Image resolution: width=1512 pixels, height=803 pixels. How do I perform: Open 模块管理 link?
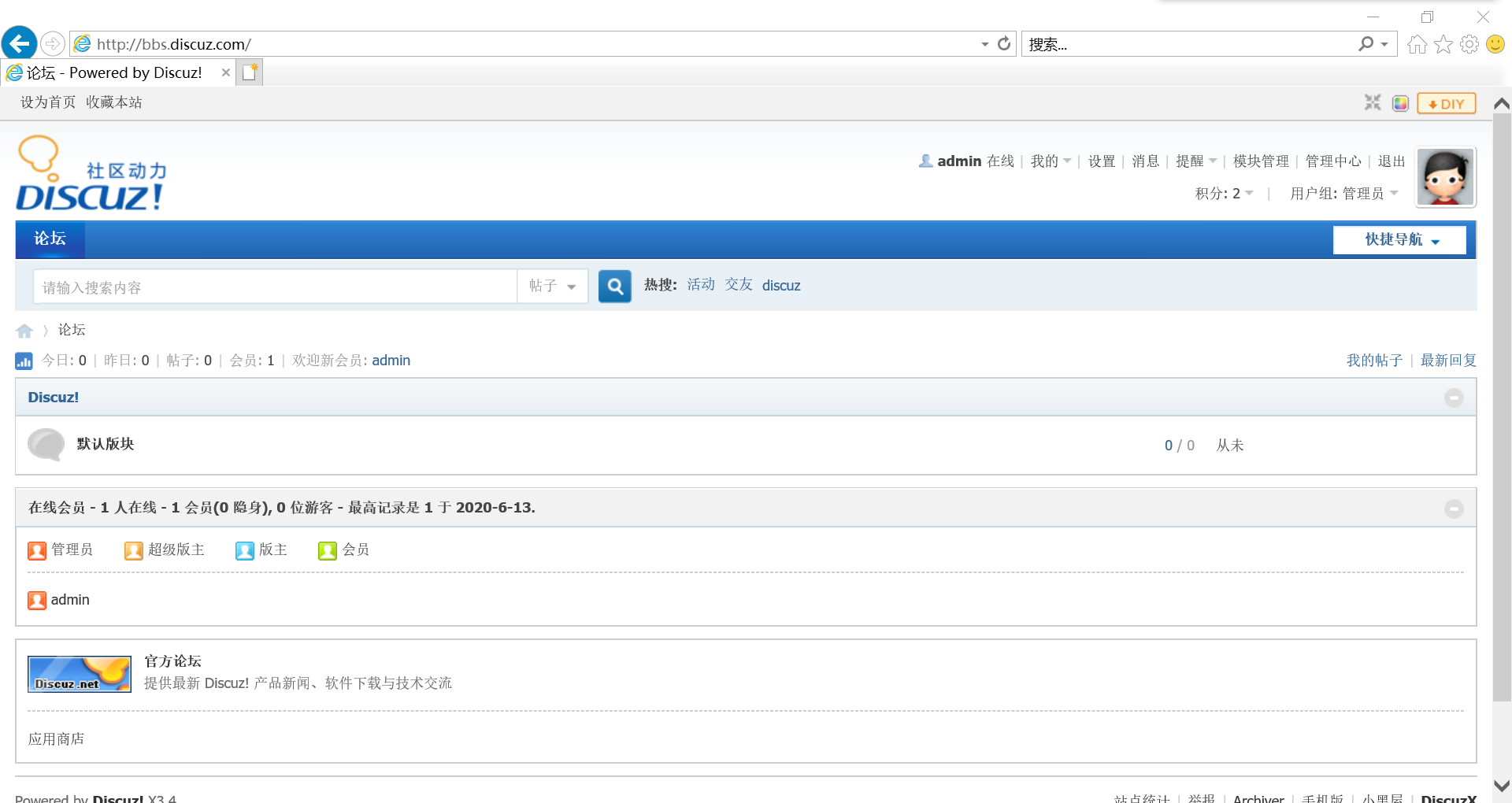1261,161
